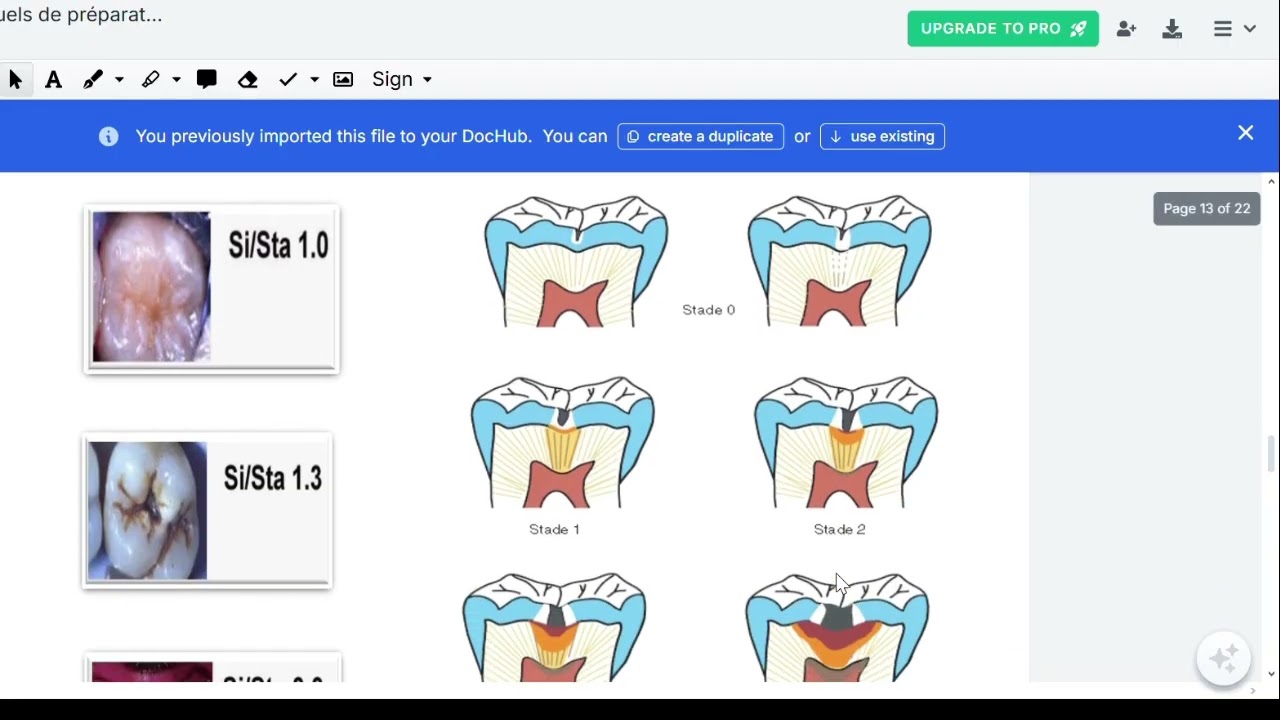The image size is (1280, 720).
Task: Select the Comment bubble tool
Action: tap(207, 80)
